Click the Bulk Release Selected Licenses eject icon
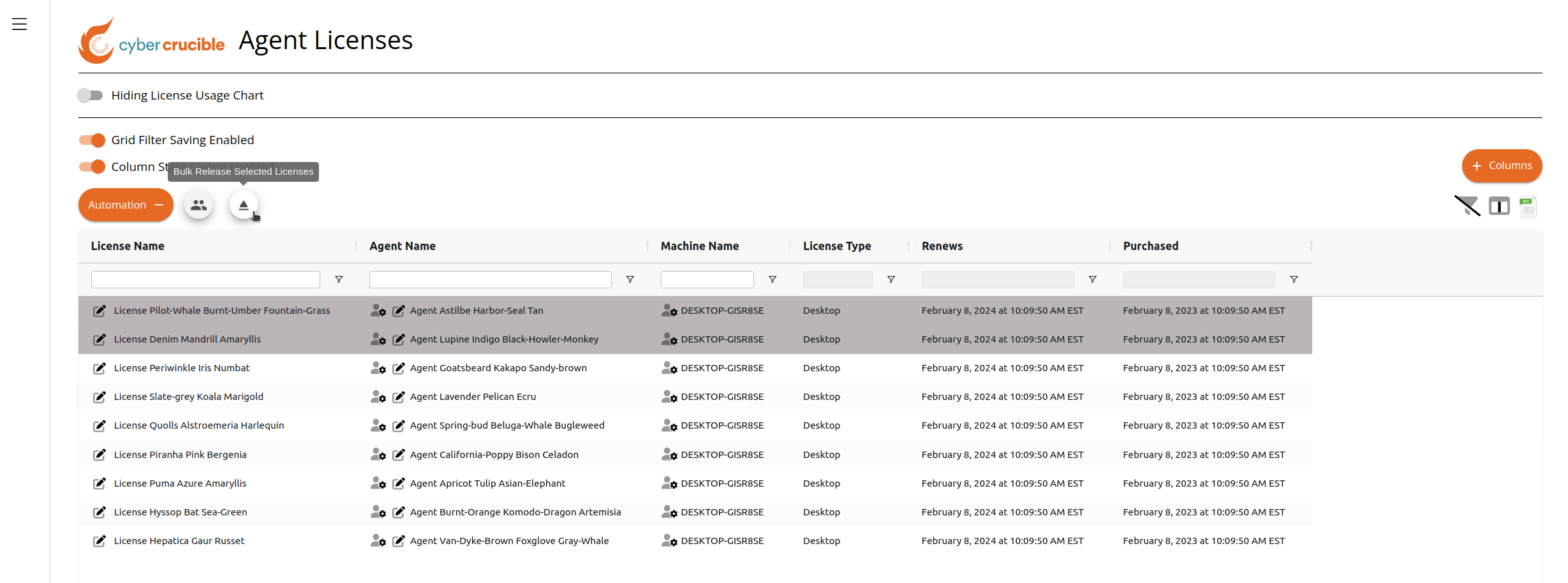Viewport: 1568px width, 583px height. click(244, 205)
